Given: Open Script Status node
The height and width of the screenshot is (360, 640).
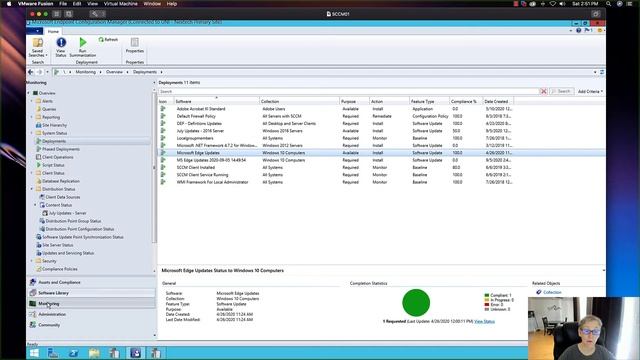Looking at the screenshot, I should (53, 165).
